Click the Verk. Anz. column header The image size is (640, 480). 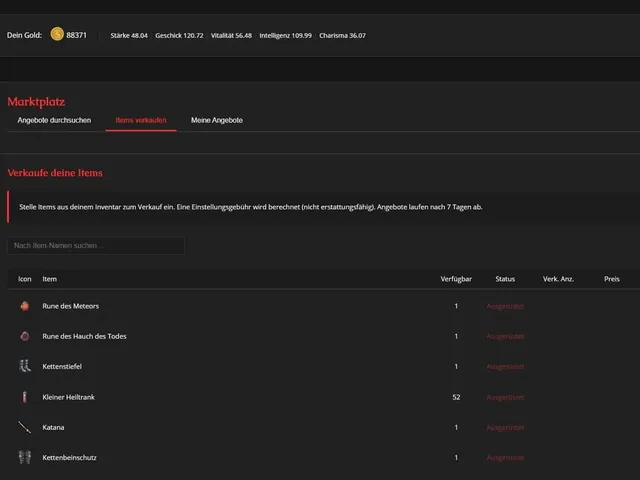[x=558, y=279]
